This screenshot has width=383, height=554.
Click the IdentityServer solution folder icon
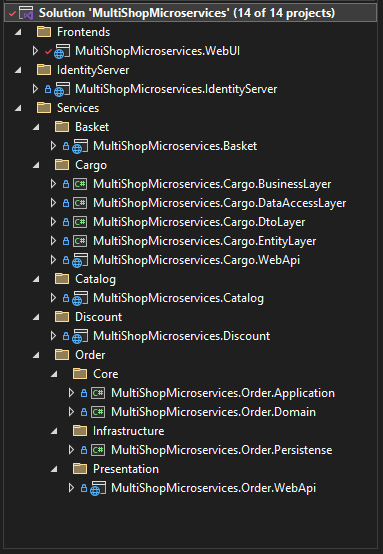[44, 70]
